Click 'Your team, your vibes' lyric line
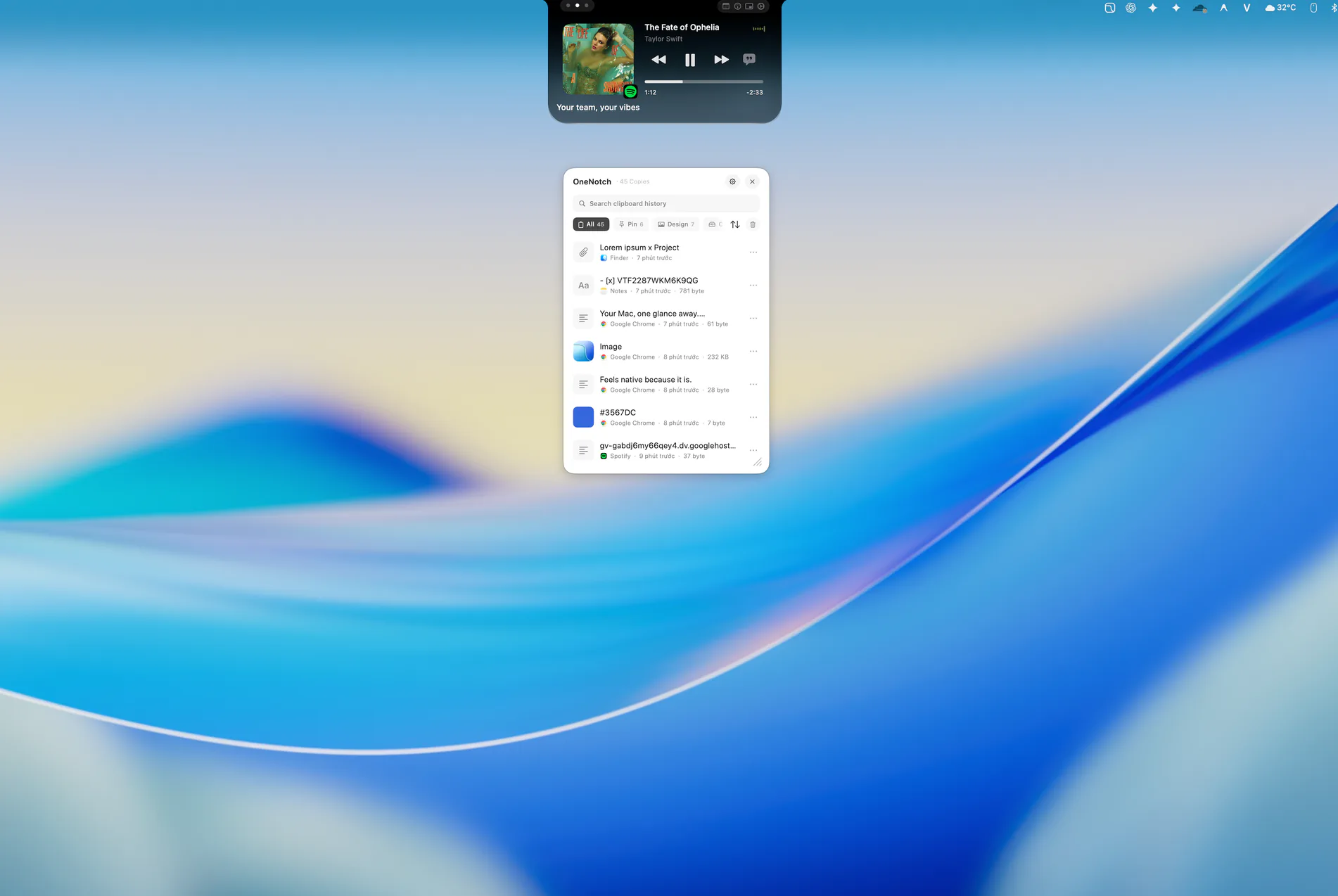The height and width of the screenshot is (896, 1338). tap(598, 108)
